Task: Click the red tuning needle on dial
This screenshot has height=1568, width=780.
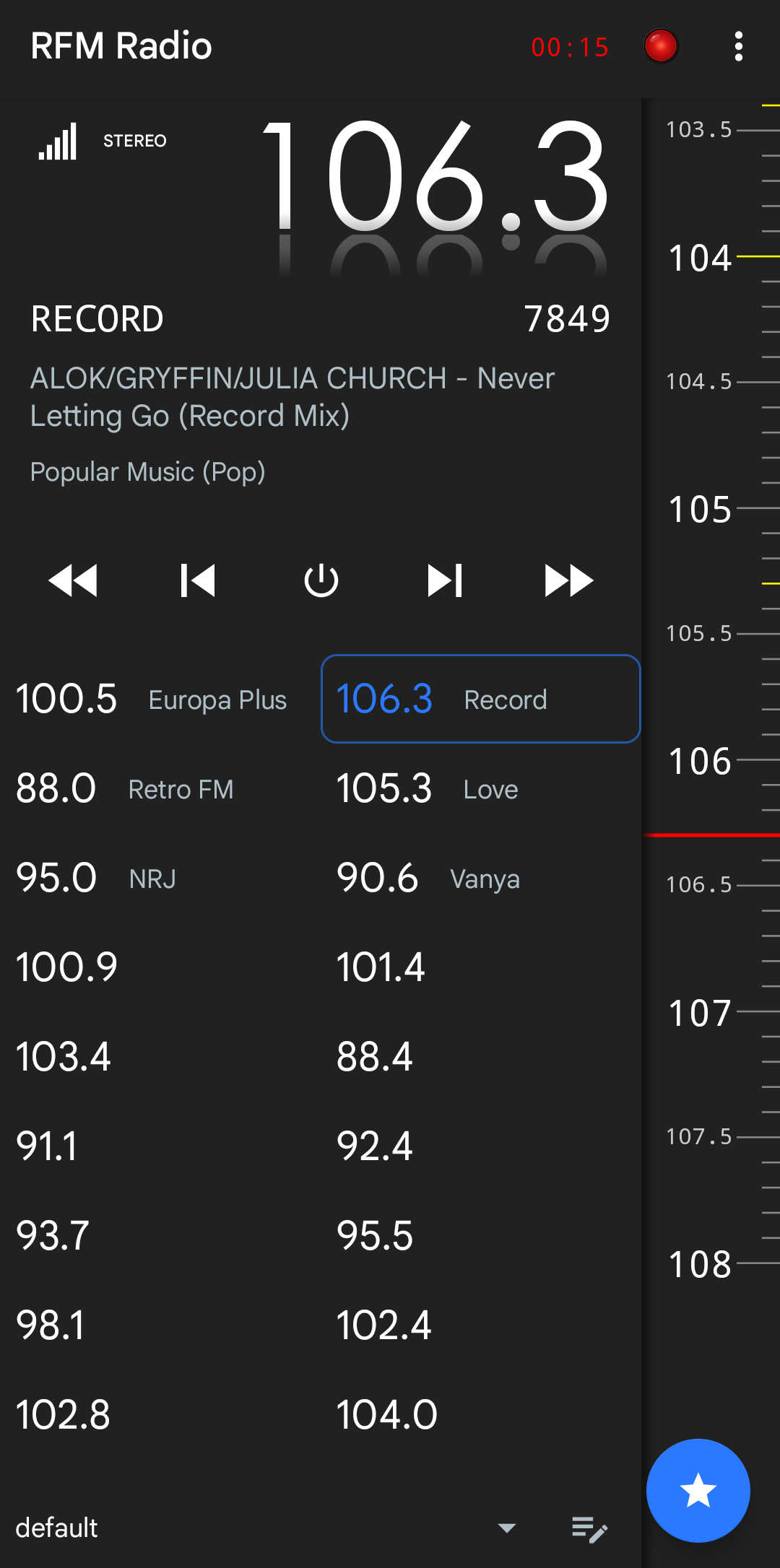Action: 711,835
